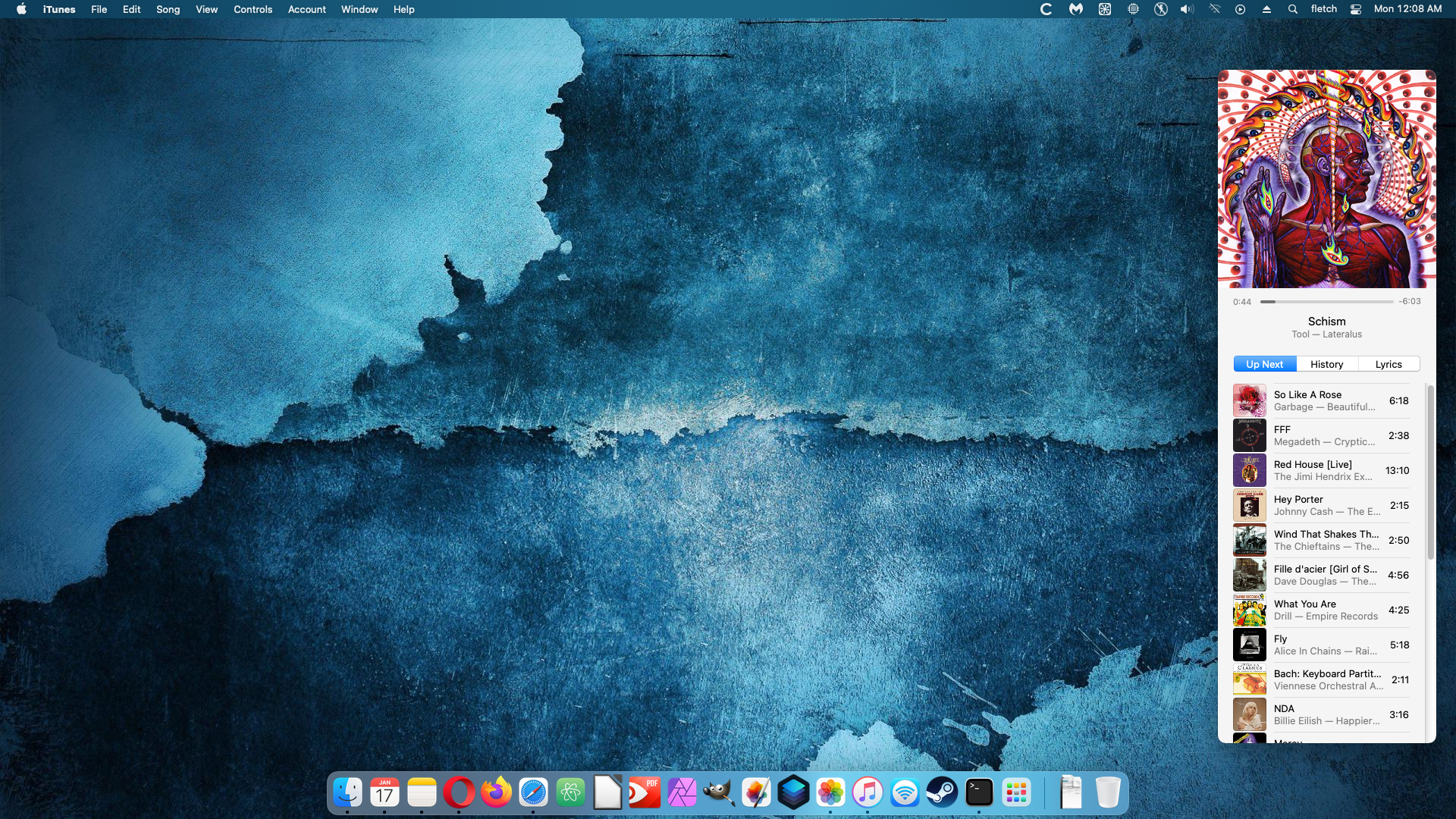Viewport: 1456px width, 819px height.
Task: Open Pixelmator Pro from the dock
Action: [x=757, y=793]
